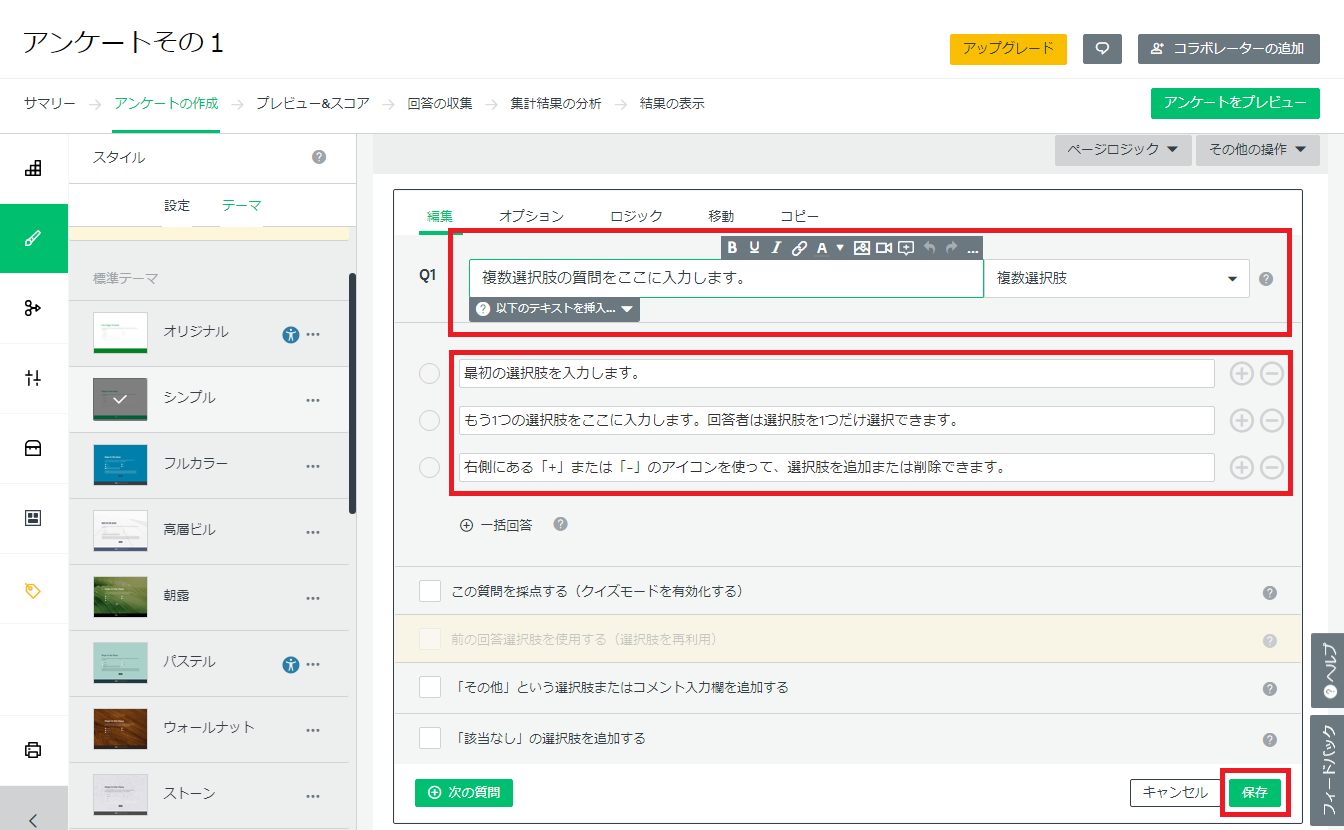Screen dimensions: 1344x830
Task: Open the paintbrush style sidebar icon
Action: (x=33, y=238)
